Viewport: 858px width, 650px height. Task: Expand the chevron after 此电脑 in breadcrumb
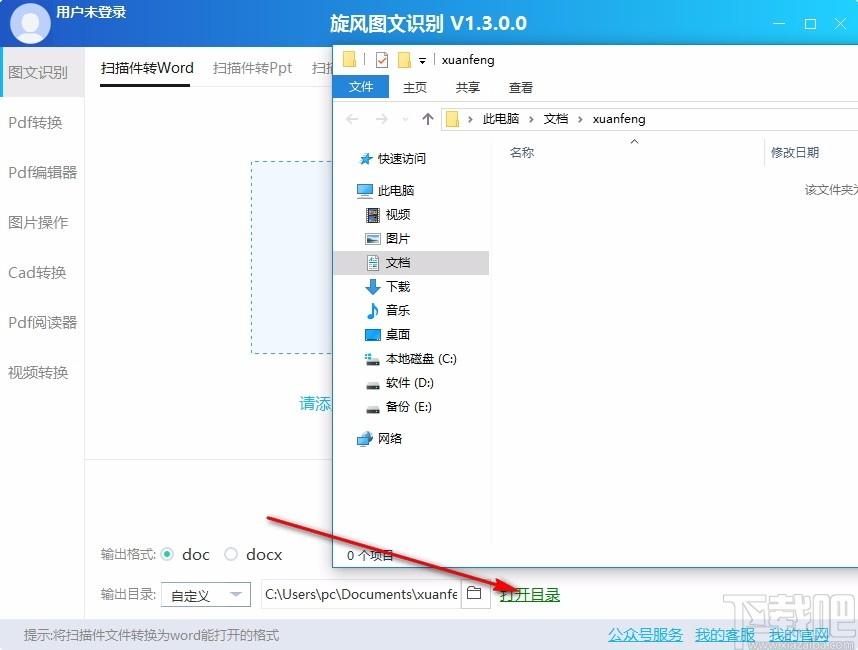tap(531, 119)
